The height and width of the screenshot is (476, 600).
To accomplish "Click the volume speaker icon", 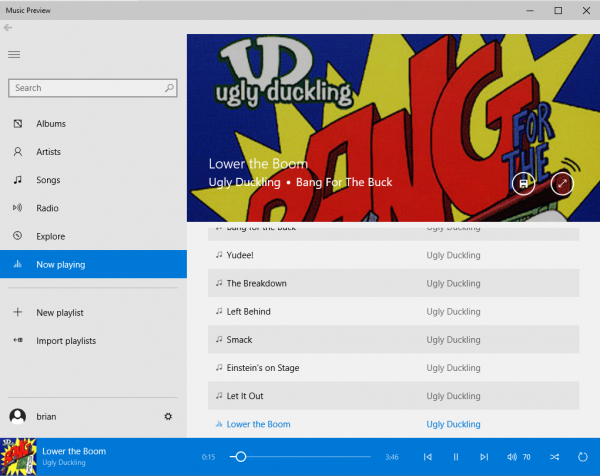I will [512, 457].
